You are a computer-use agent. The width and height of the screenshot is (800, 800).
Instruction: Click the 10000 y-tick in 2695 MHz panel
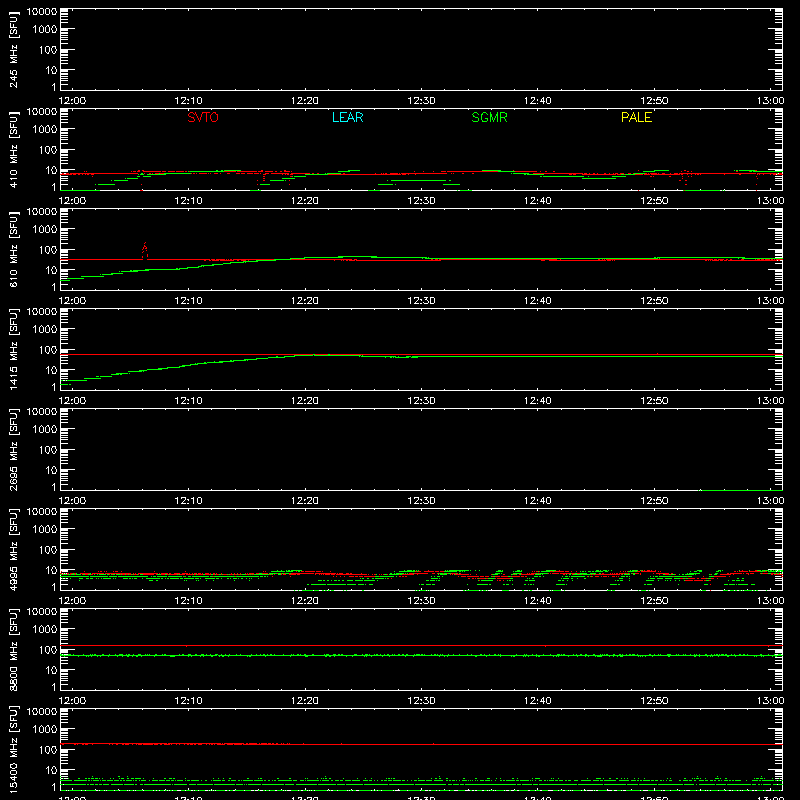coord(42,412)
